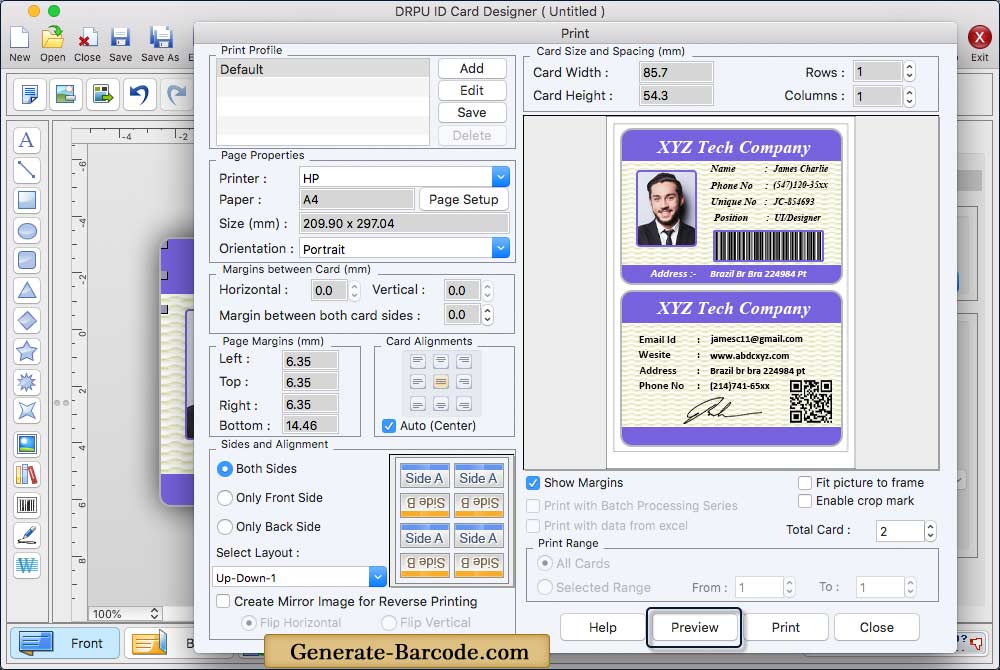Click the Insert Image tool icon
The width and height of the screenshot is (1000, 670).
point(27,444)
